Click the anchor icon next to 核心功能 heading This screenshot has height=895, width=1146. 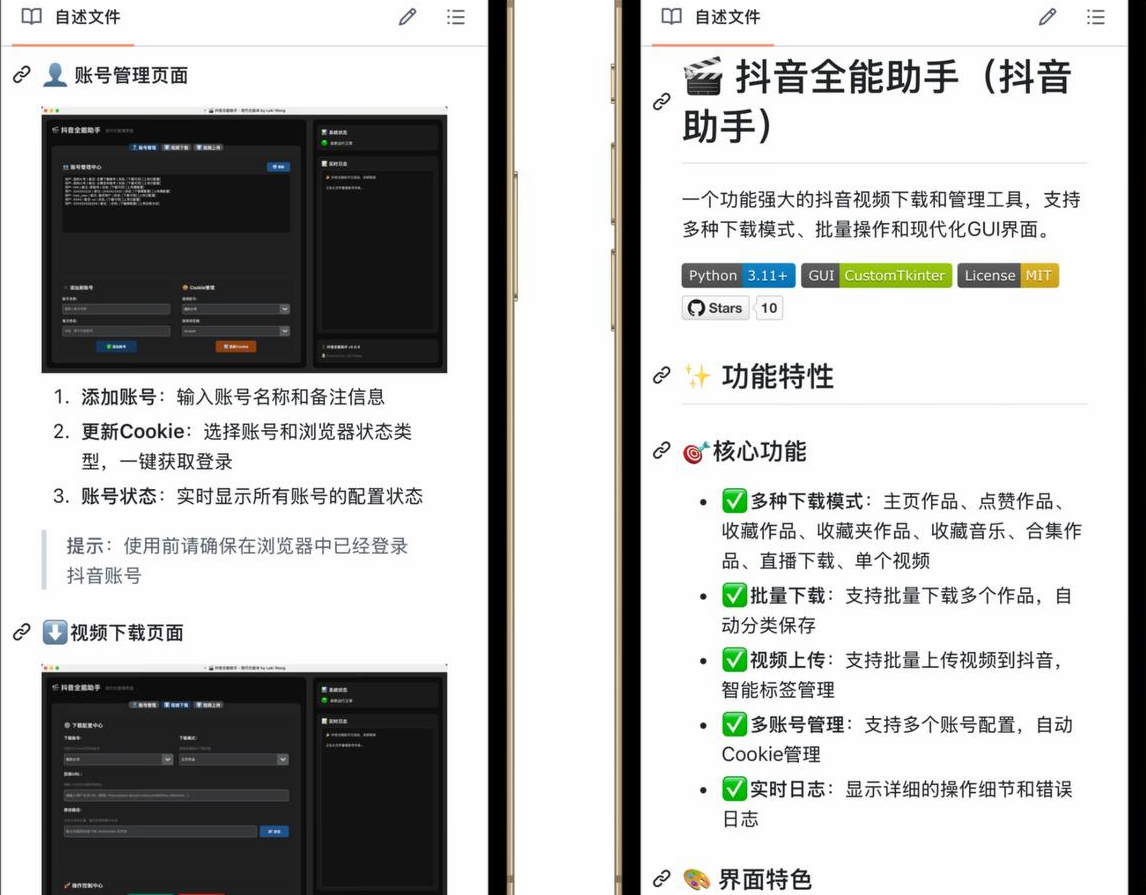[661, 452]
